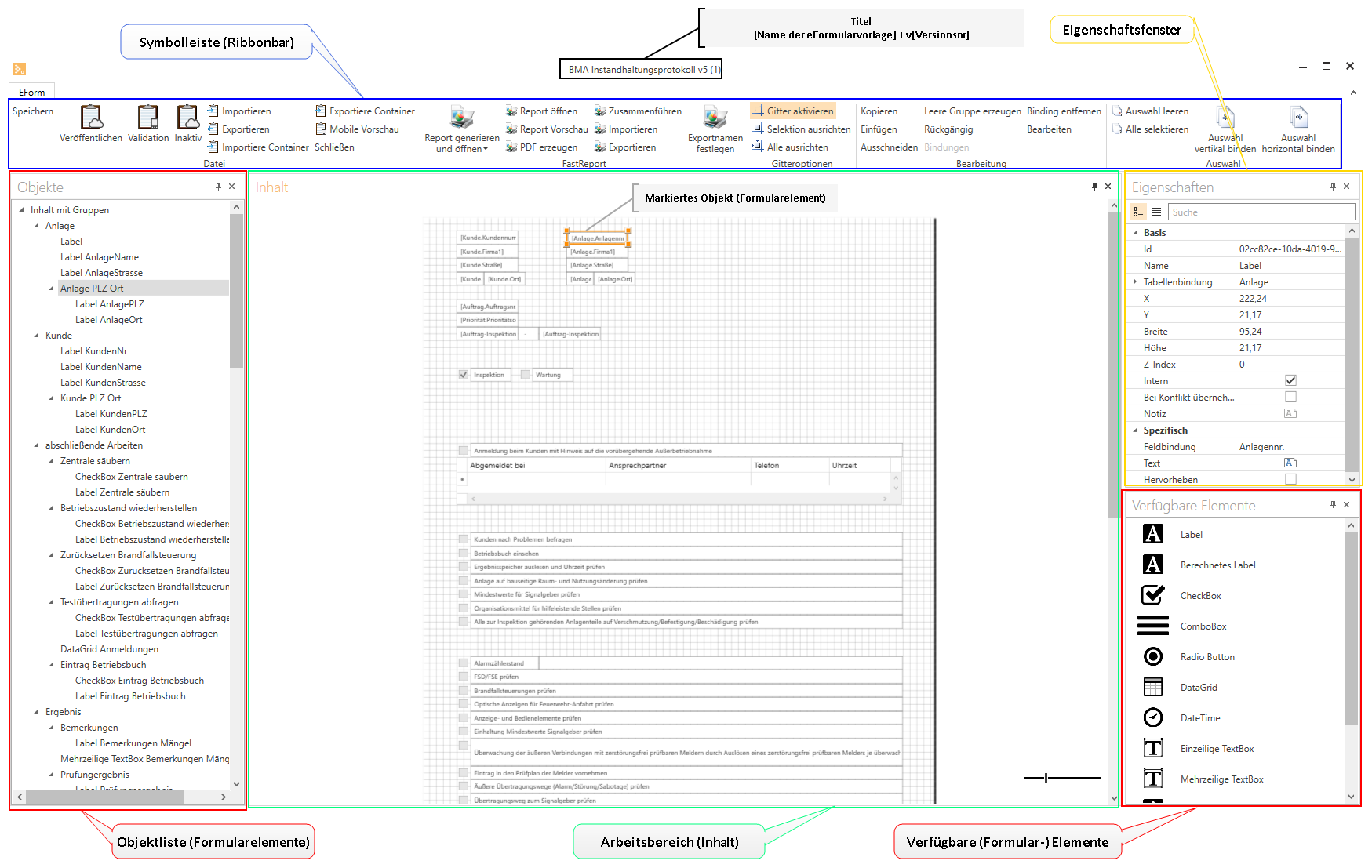Image resolution: width=1372 pixels, height=868 pixels.
Task: Click the Inaktiv clipboard icon
Action: click(187, 118)
